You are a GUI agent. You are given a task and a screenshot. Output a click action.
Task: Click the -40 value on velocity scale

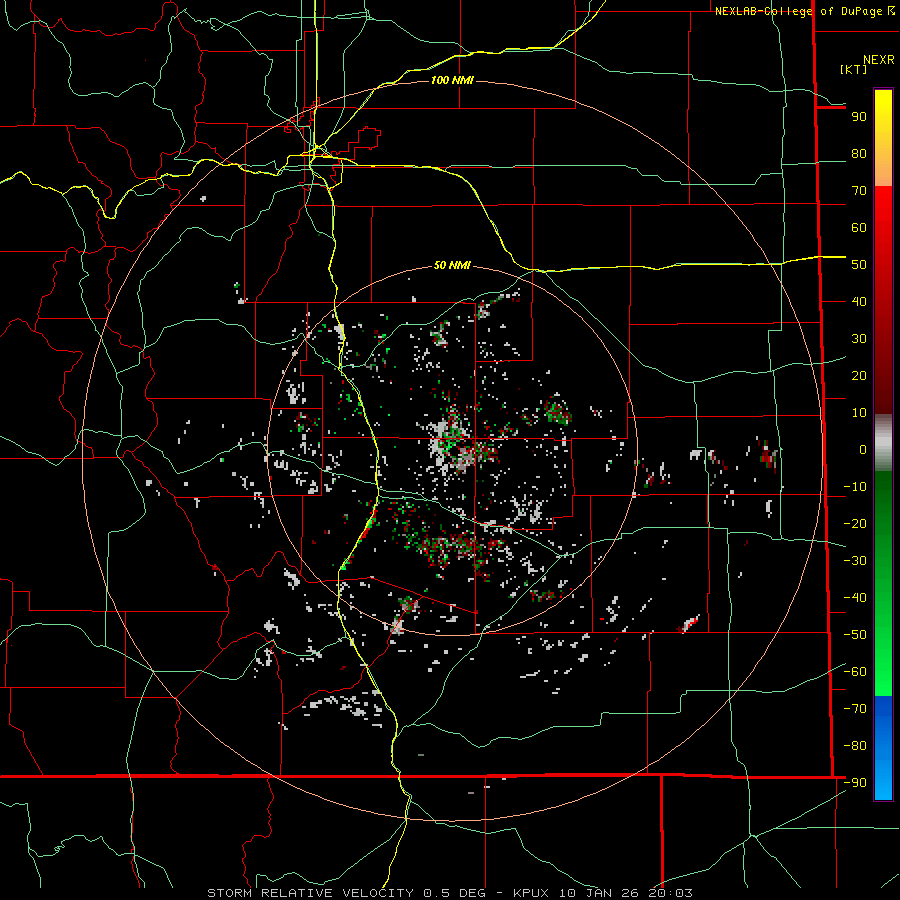[x=855, y=598]
